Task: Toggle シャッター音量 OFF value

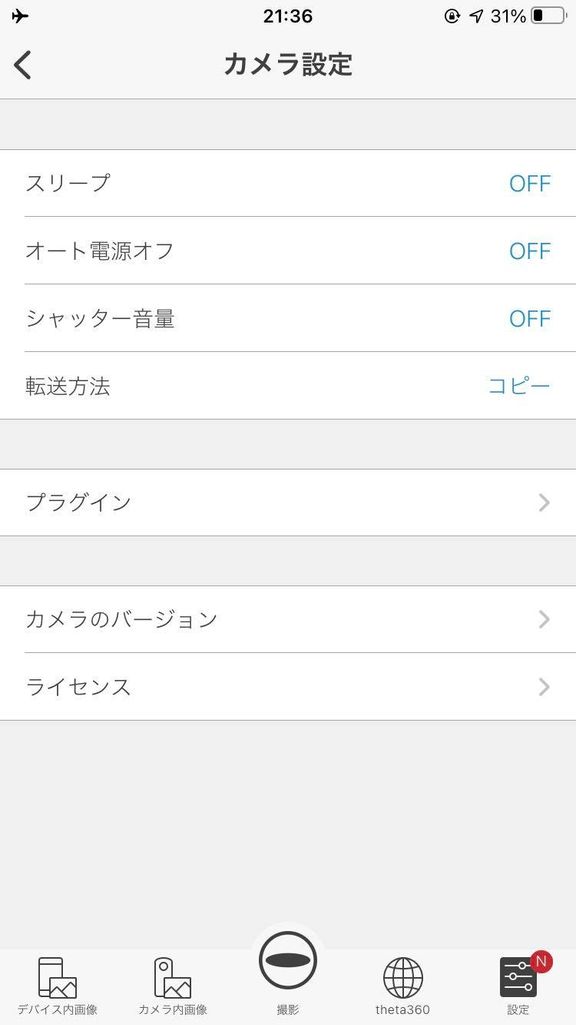Action: 530,319
